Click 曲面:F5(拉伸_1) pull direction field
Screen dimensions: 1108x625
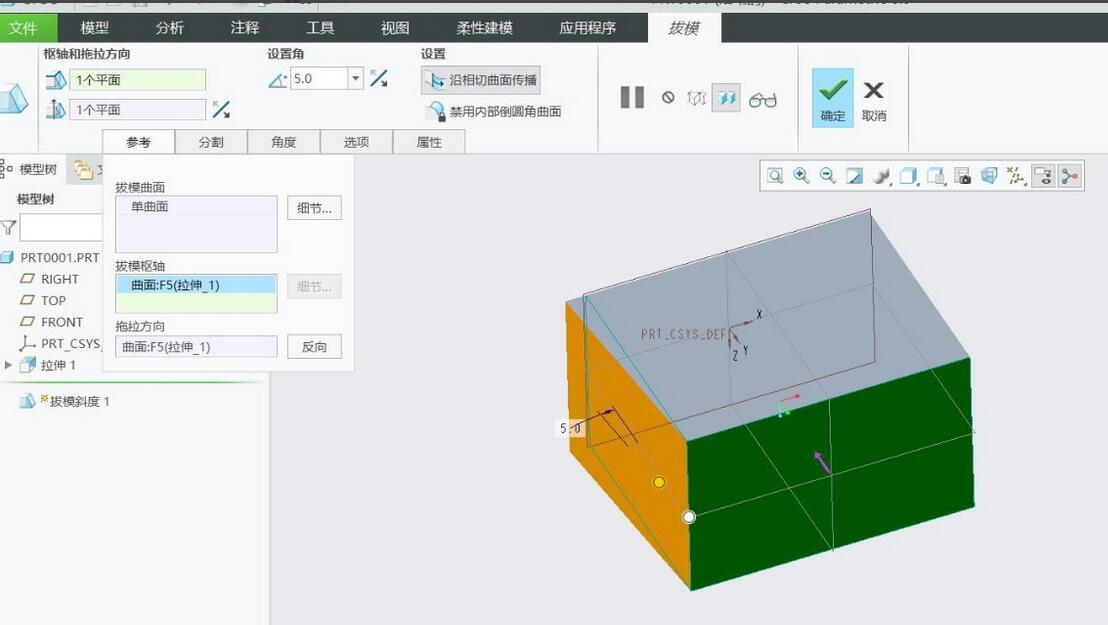(196, 346)
